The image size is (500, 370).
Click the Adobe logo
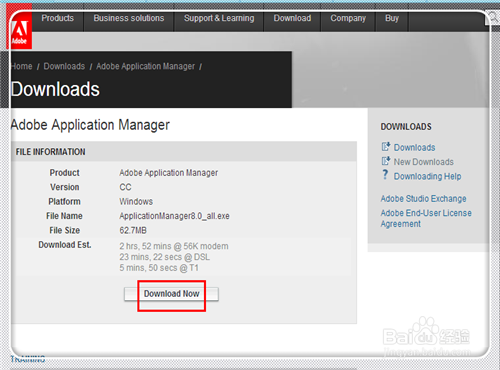(19, 27)
